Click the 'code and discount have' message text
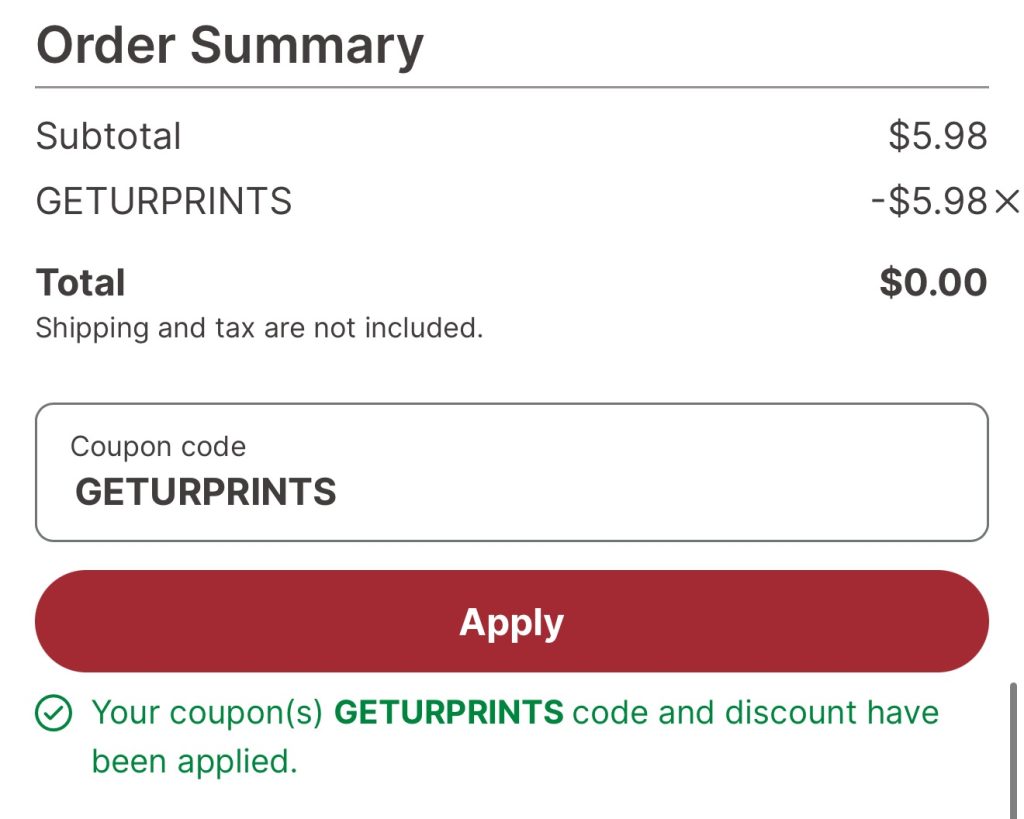Viewport: 1024px width, 819px height. point(756,713)
